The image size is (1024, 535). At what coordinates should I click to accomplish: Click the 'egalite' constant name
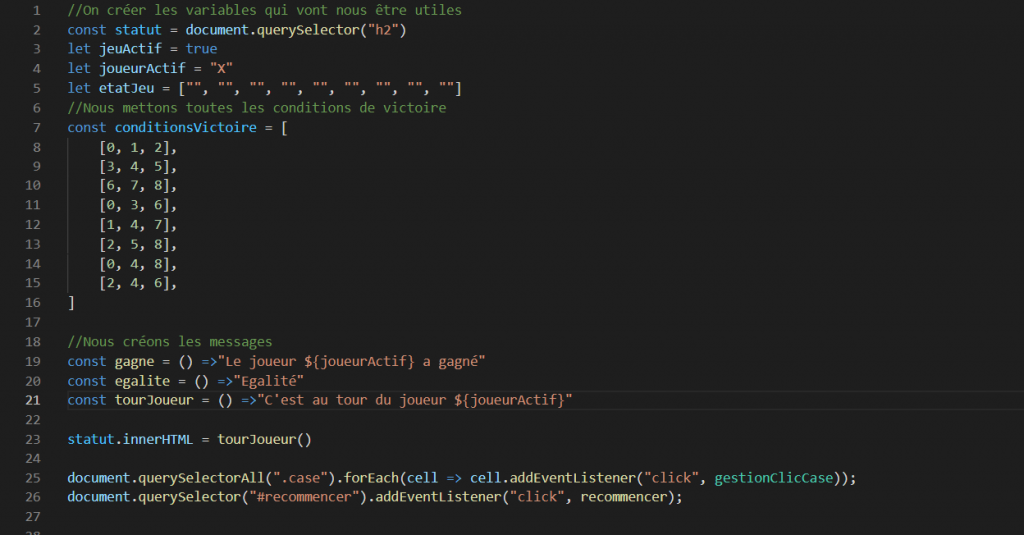point(142,381)
